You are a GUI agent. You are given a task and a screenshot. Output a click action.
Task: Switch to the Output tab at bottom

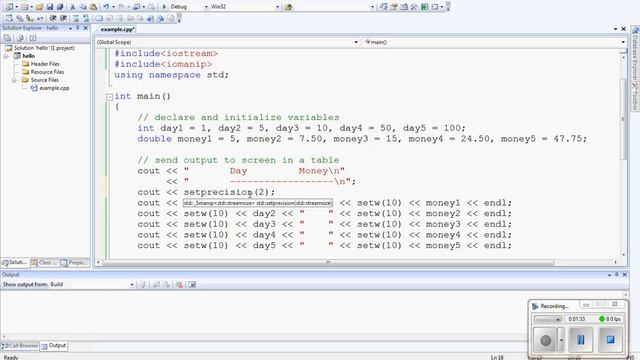tap(53, 346)
